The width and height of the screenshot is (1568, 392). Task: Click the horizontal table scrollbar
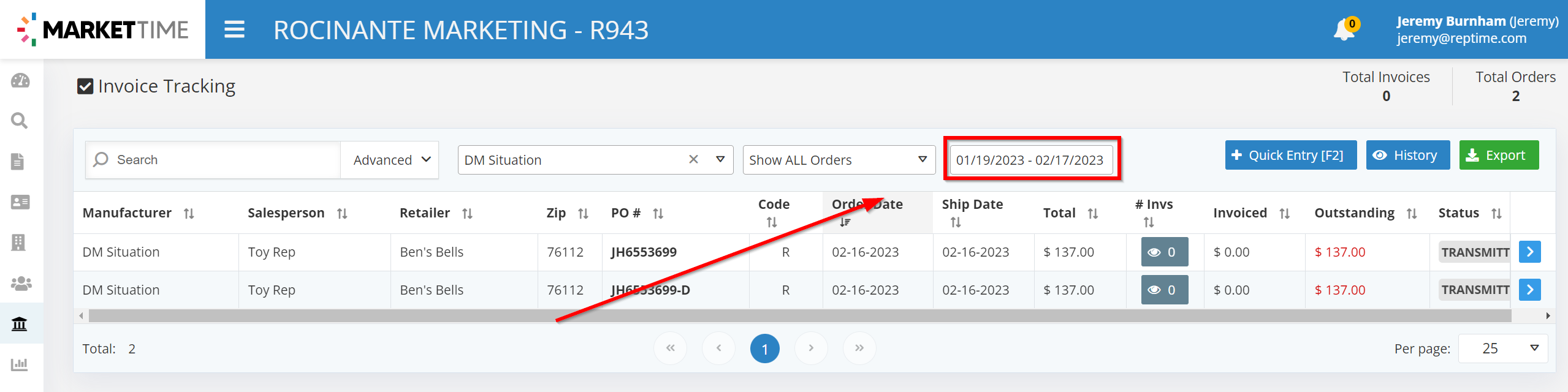click(799, 316)
